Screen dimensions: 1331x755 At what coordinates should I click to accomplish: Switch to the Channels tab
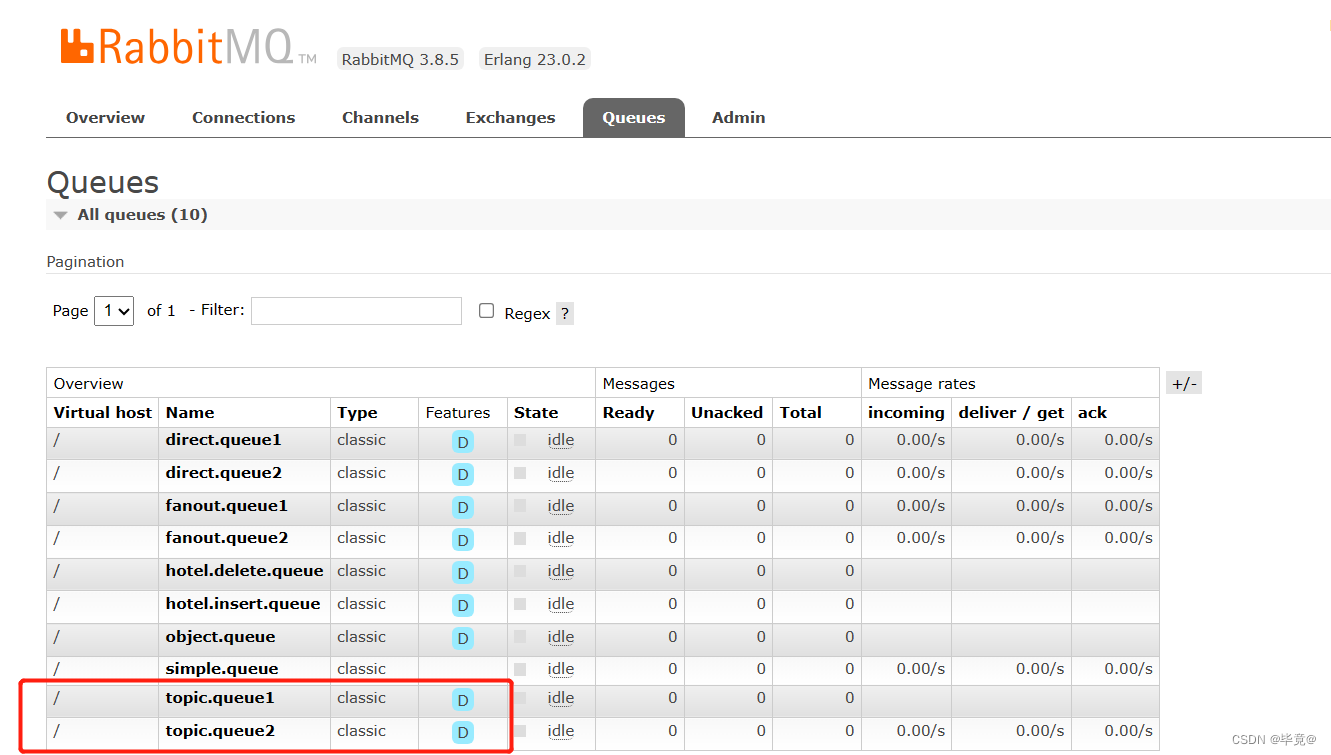[380, 117]
